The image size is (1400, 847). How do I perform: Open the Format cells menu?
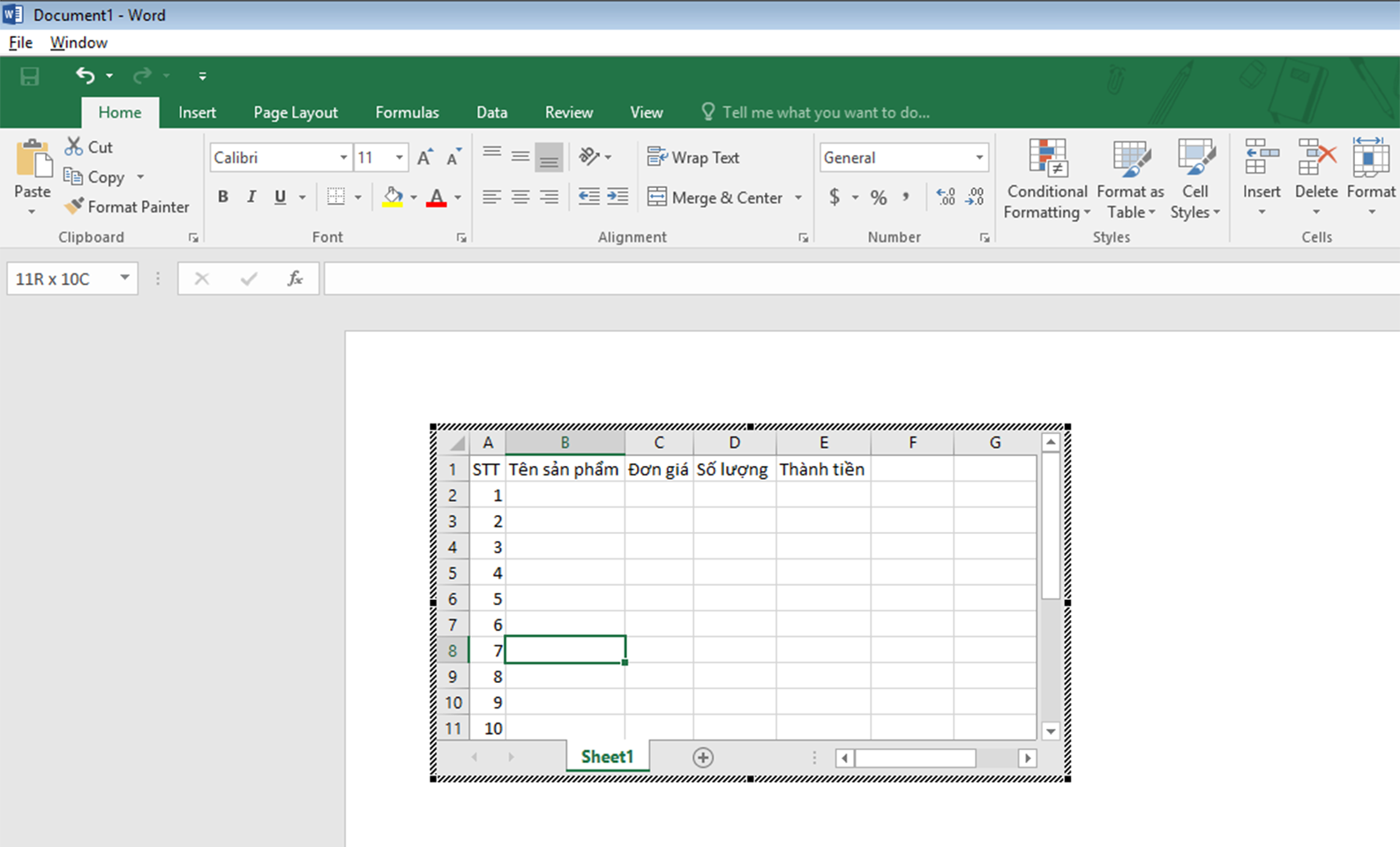tap(1371, 177)
